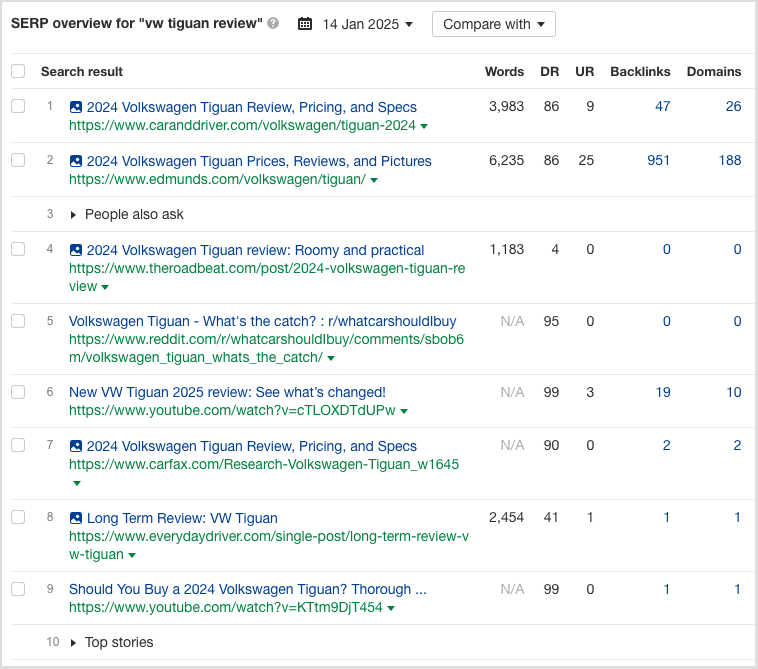
Task: Check the box for result 5 reddit
Action: click(x=18, y=320)
